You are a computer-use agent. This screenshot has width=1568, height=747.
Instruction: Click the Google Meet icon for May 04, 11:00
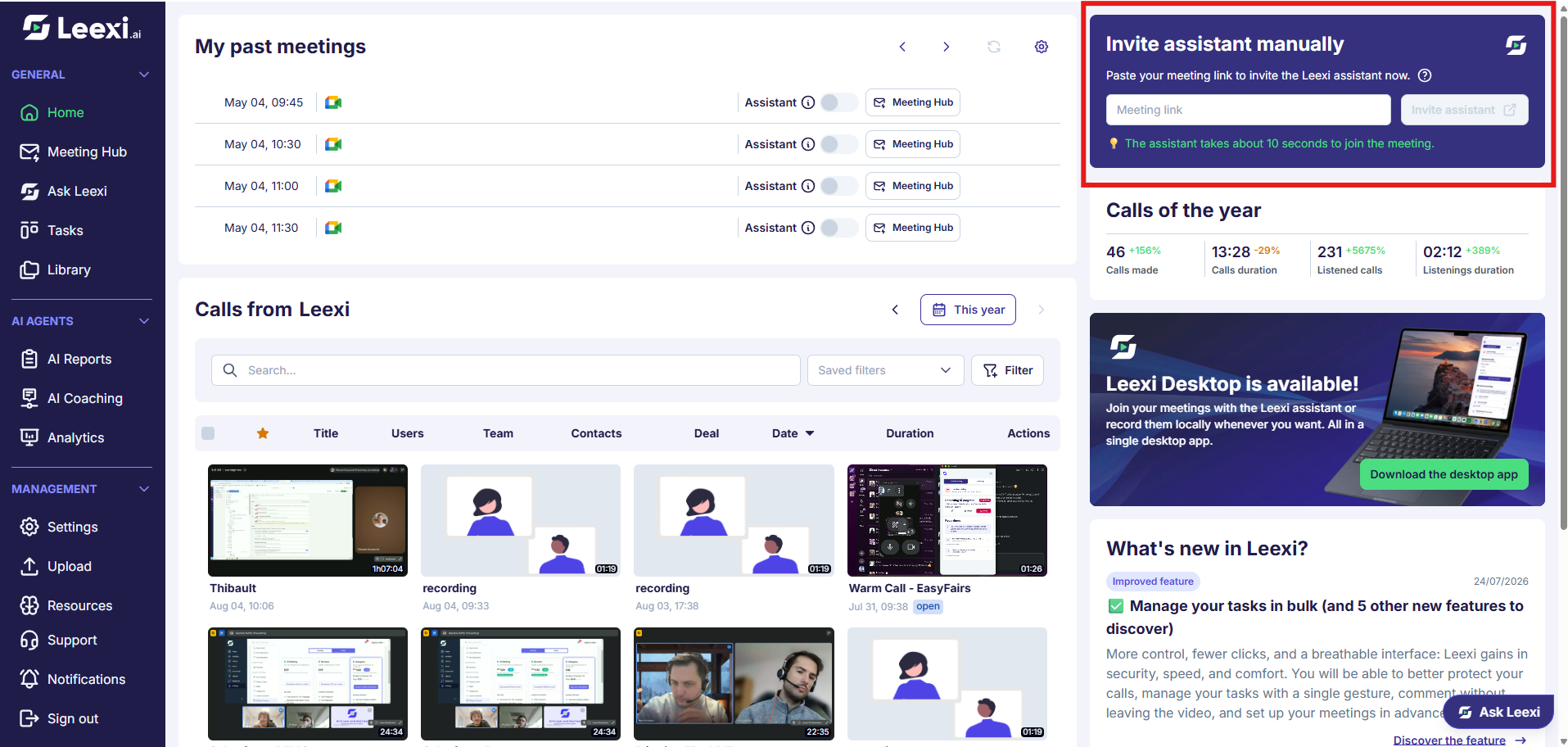(333, 186)
